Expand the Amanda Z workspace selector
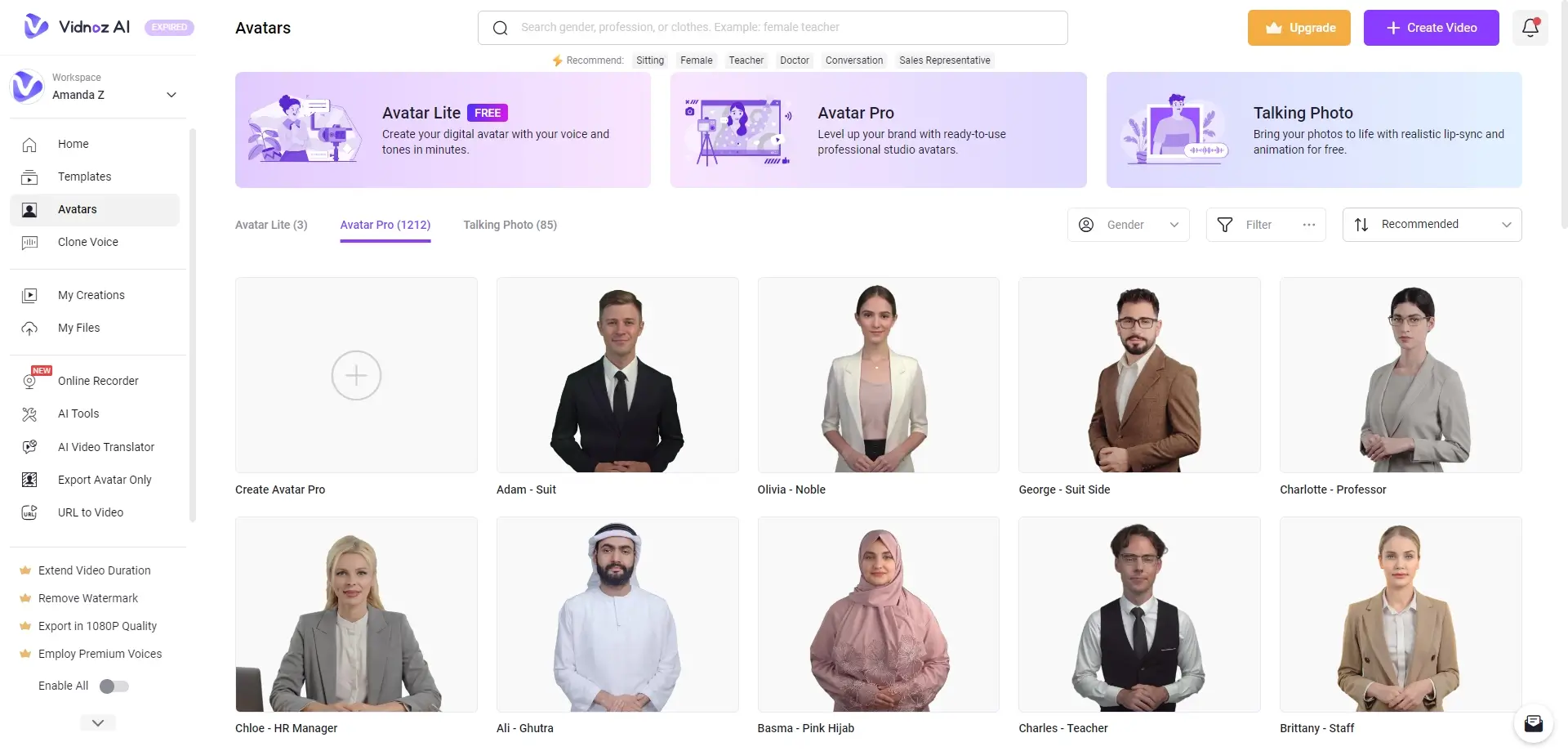Image resolution: width=1568 pixels, height=751 pixels. pos(171,95)
